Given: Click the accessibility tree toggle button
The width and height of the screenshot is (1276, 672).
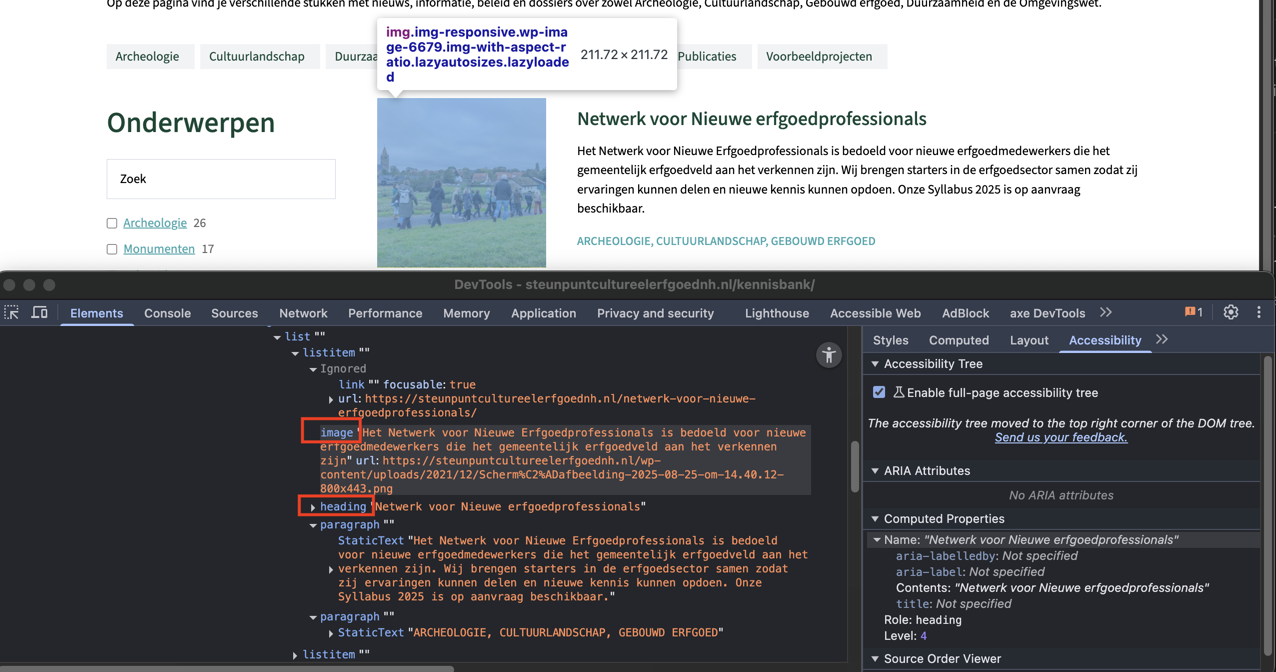Looking at the screenshot, I should (828, 355).
